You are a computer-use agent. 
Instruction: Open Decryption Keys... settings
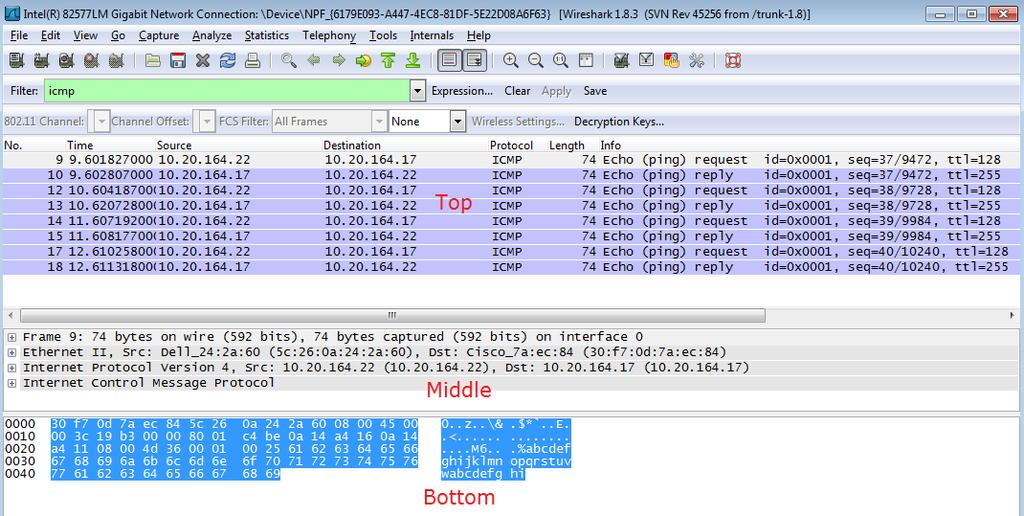click(619, 121)
